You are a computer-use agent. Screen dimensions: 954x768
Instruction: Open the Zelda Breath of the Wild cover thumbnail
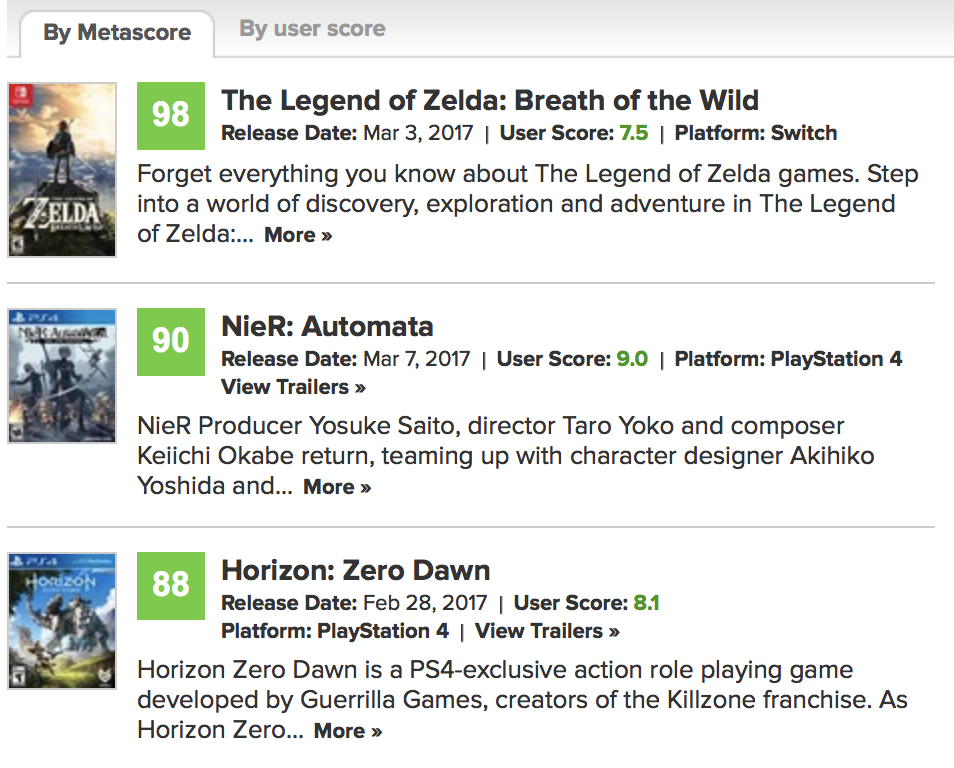coord(61,170)
